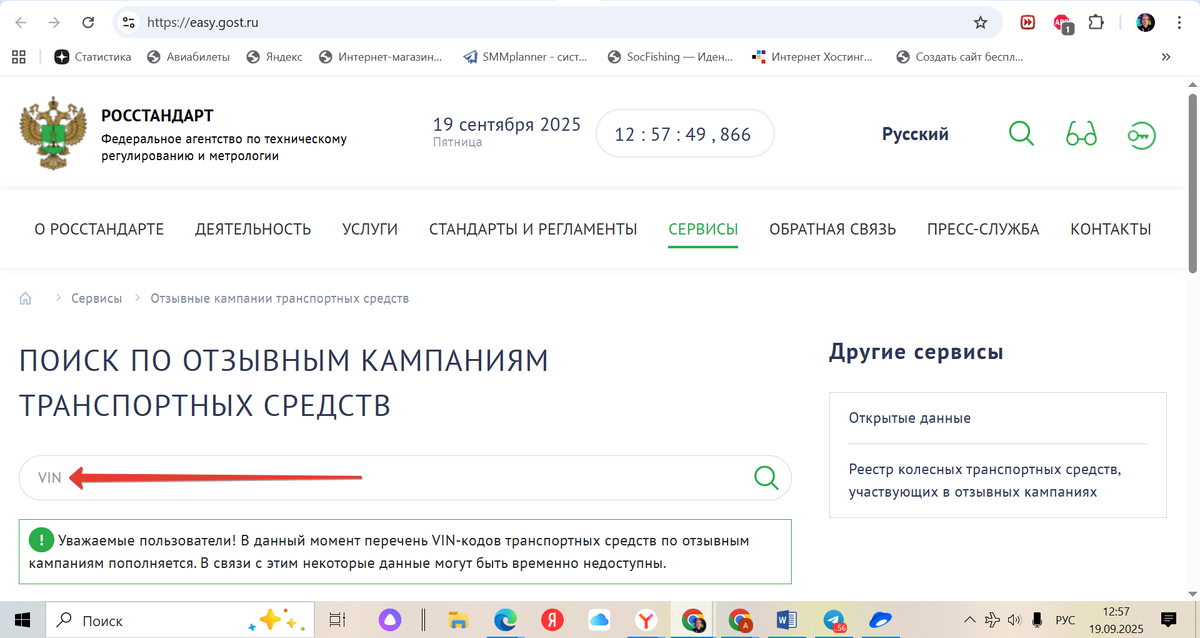Click inside the VIN input field
This screenshot has width=1200, height=638.
click(300, 477)
